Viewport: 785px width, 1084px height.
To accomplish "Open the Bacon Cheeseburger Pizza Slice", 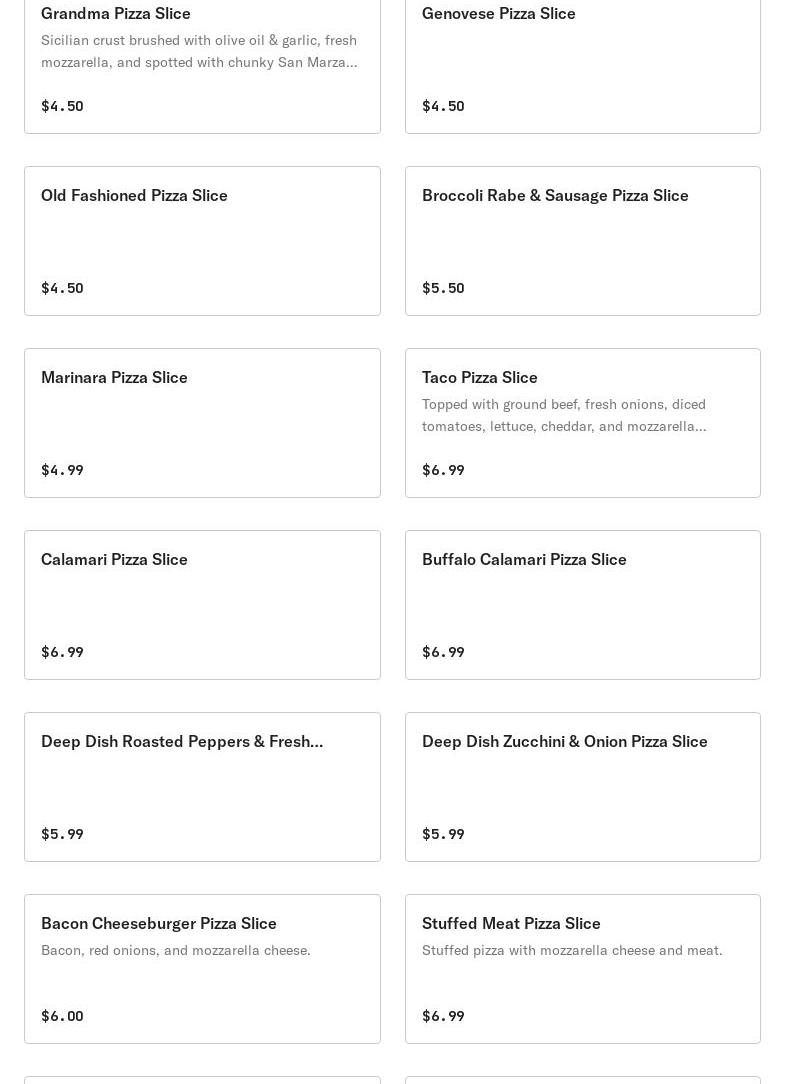I will point(159,923).
